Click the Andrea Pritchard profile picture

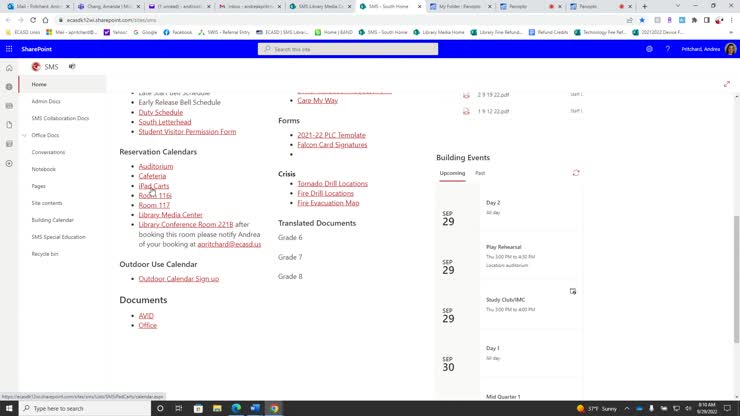tap(730, 49)
